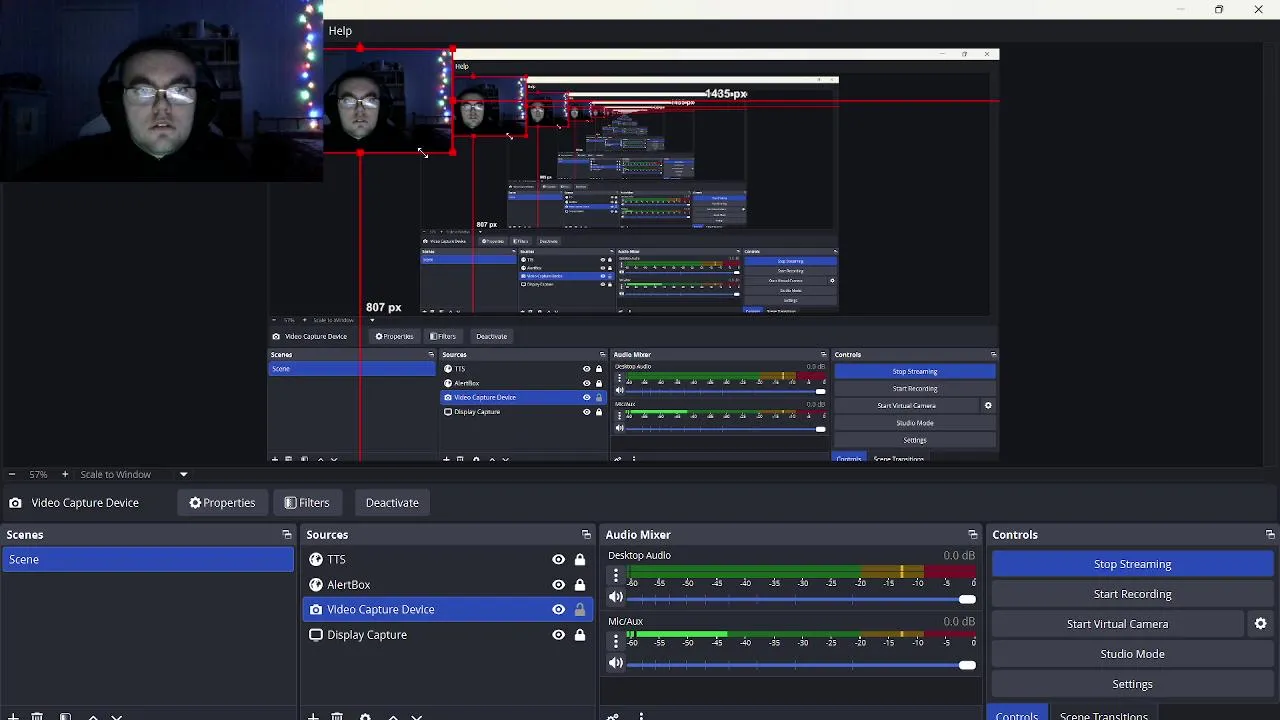Screen dimensions: 1280x720
Task: Zoom out the preview with the minus icon
Action: click(x=11, y=474)
